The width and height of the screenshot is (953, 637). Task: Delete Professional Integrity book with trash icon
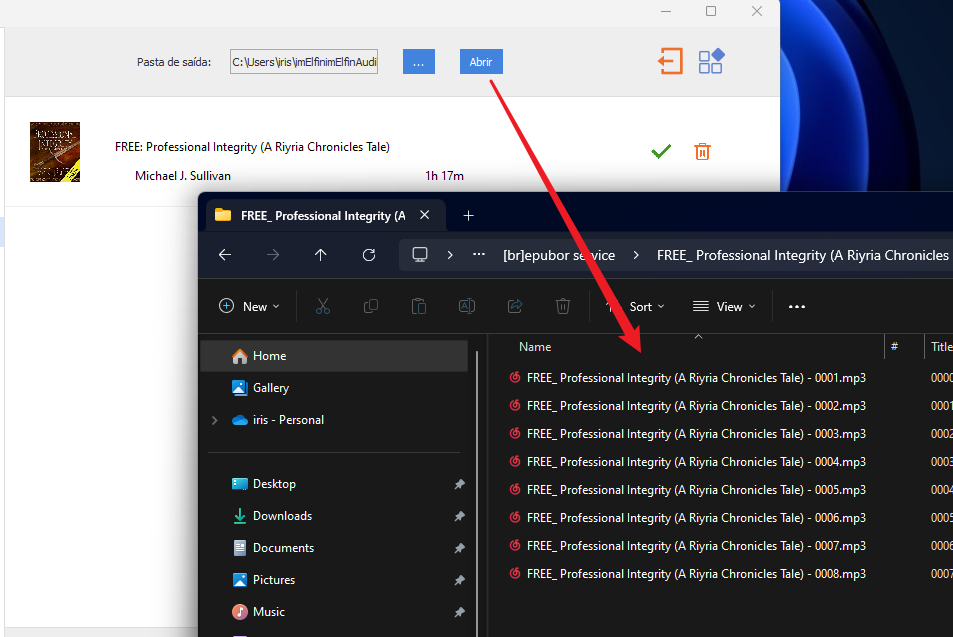[702, 151]
